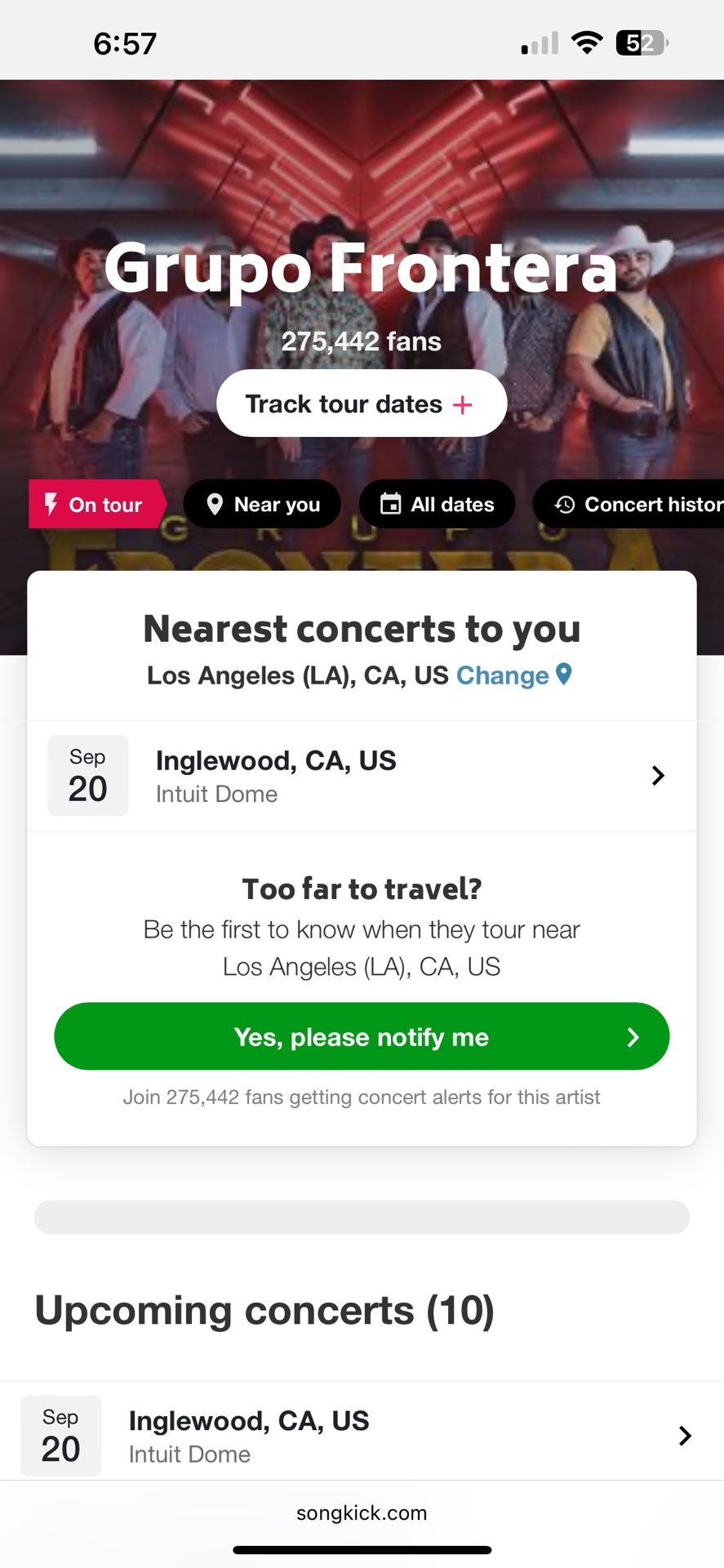Tap arrow on Yes, please notify me button
The width and height of the screenshot is (724, 1568).
(x=633, y=1036)
